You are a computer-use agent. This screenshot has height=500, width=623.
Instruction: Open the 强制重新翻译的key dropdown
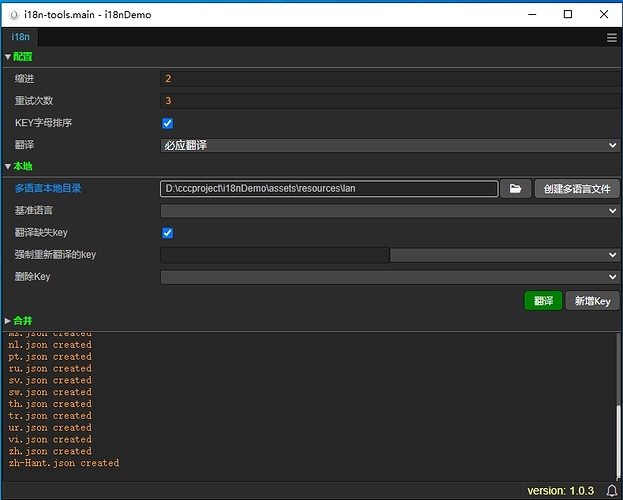click(505, 255)
